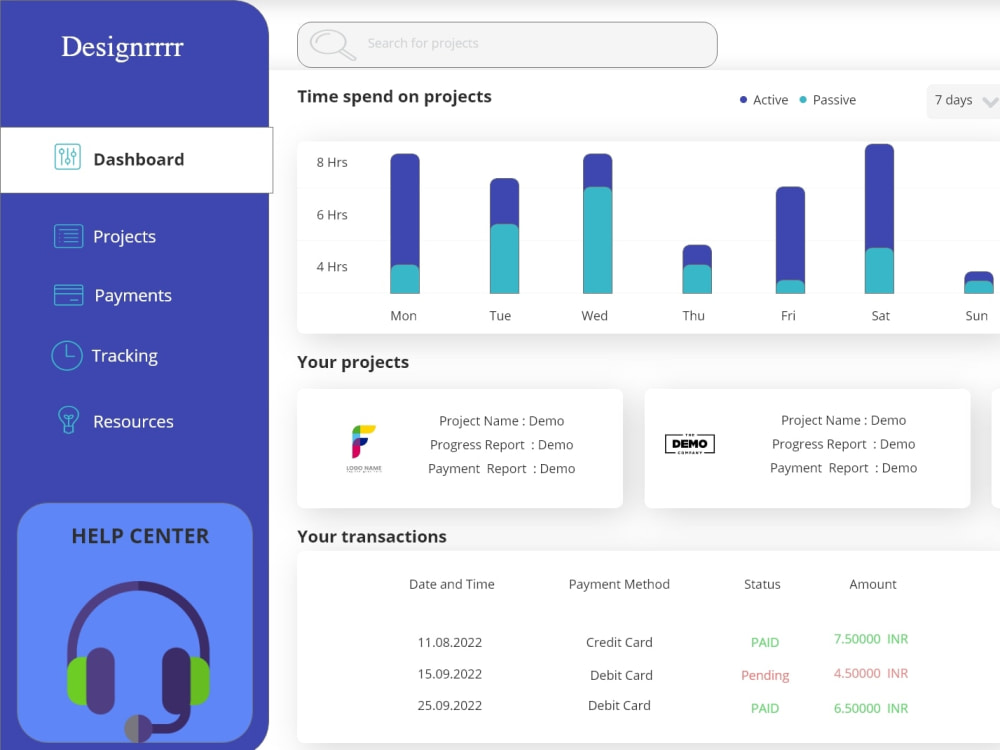Open the Dashboard menu item
This screenshot has width=1000, height=750.
pos(136,159)
